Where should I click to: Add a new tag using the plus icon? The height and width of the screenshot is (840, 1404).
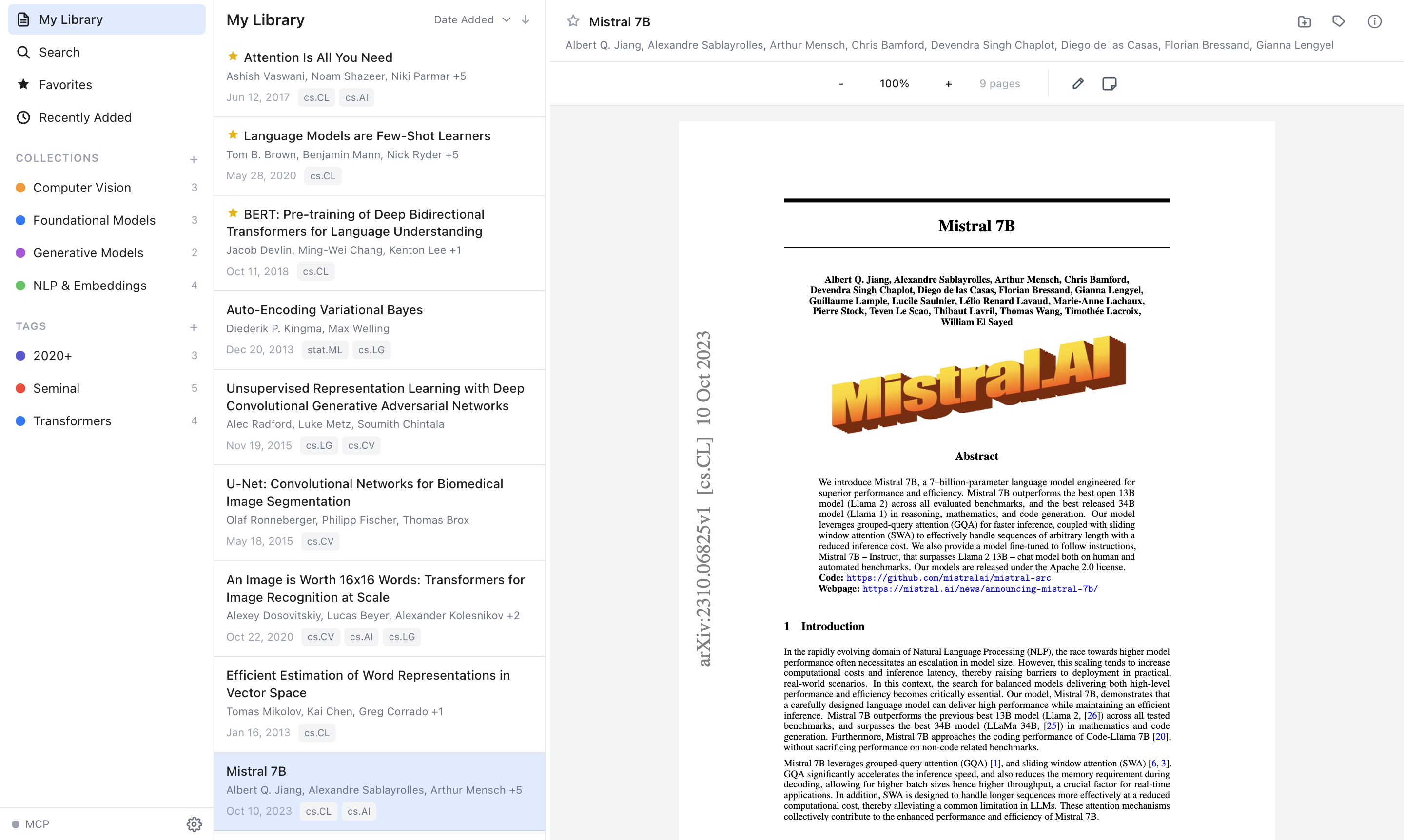tap(194, 327)
